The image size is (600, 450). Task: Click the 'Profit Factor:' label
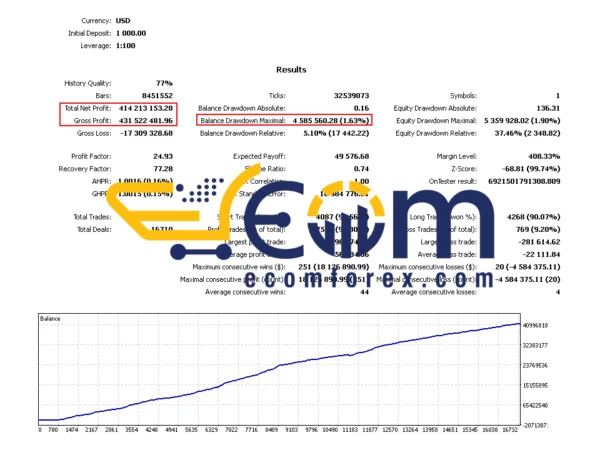click(91, 157)
